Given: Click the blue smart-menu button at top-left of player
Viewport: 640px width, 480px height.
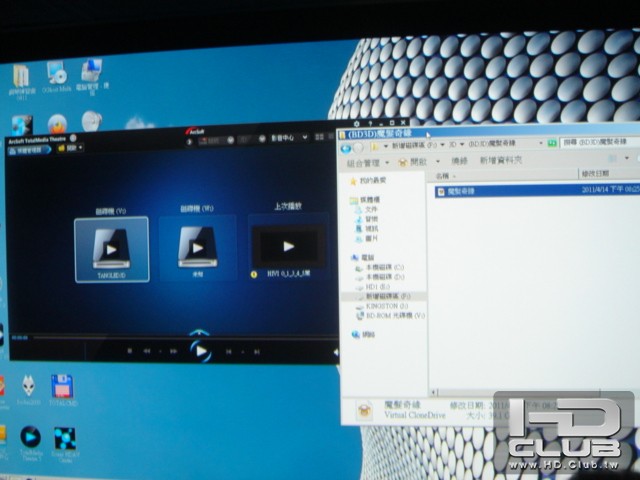Looking at the screenshot, I should click(x=29, y=150).
